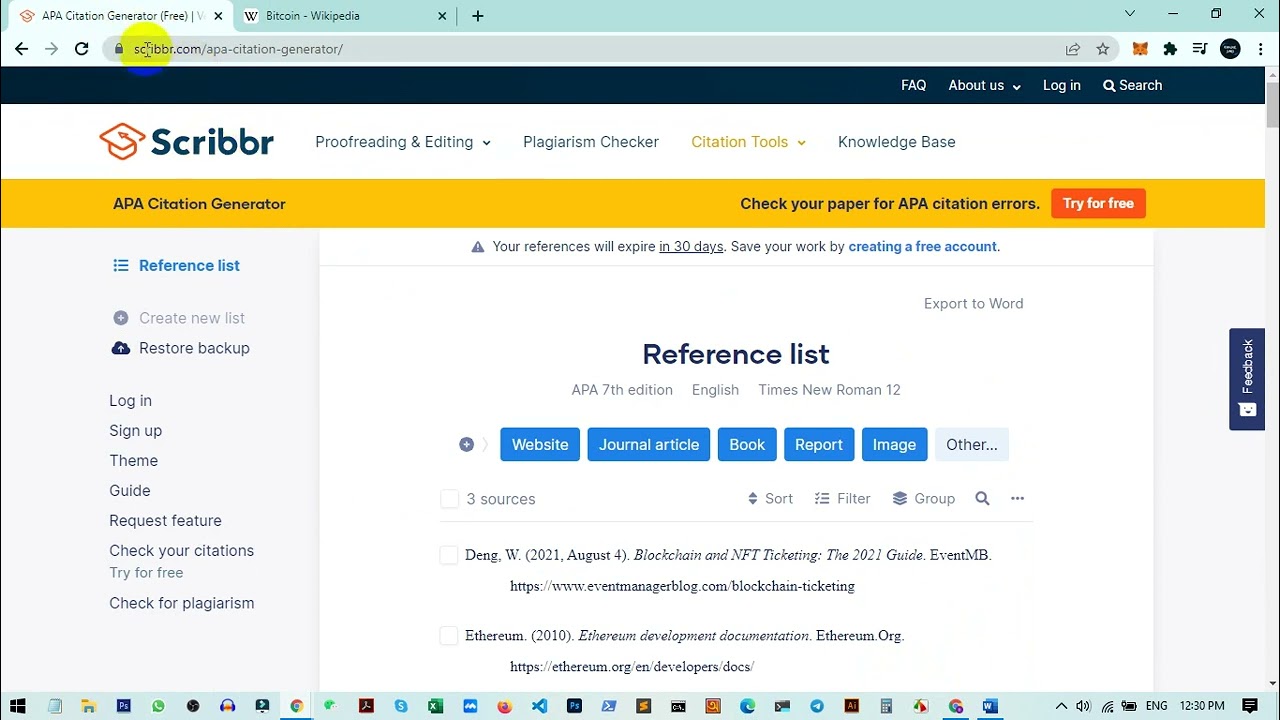Open the Other... source type dropdown
Viewport: 1280px width, 720px height.
[972, 445]
